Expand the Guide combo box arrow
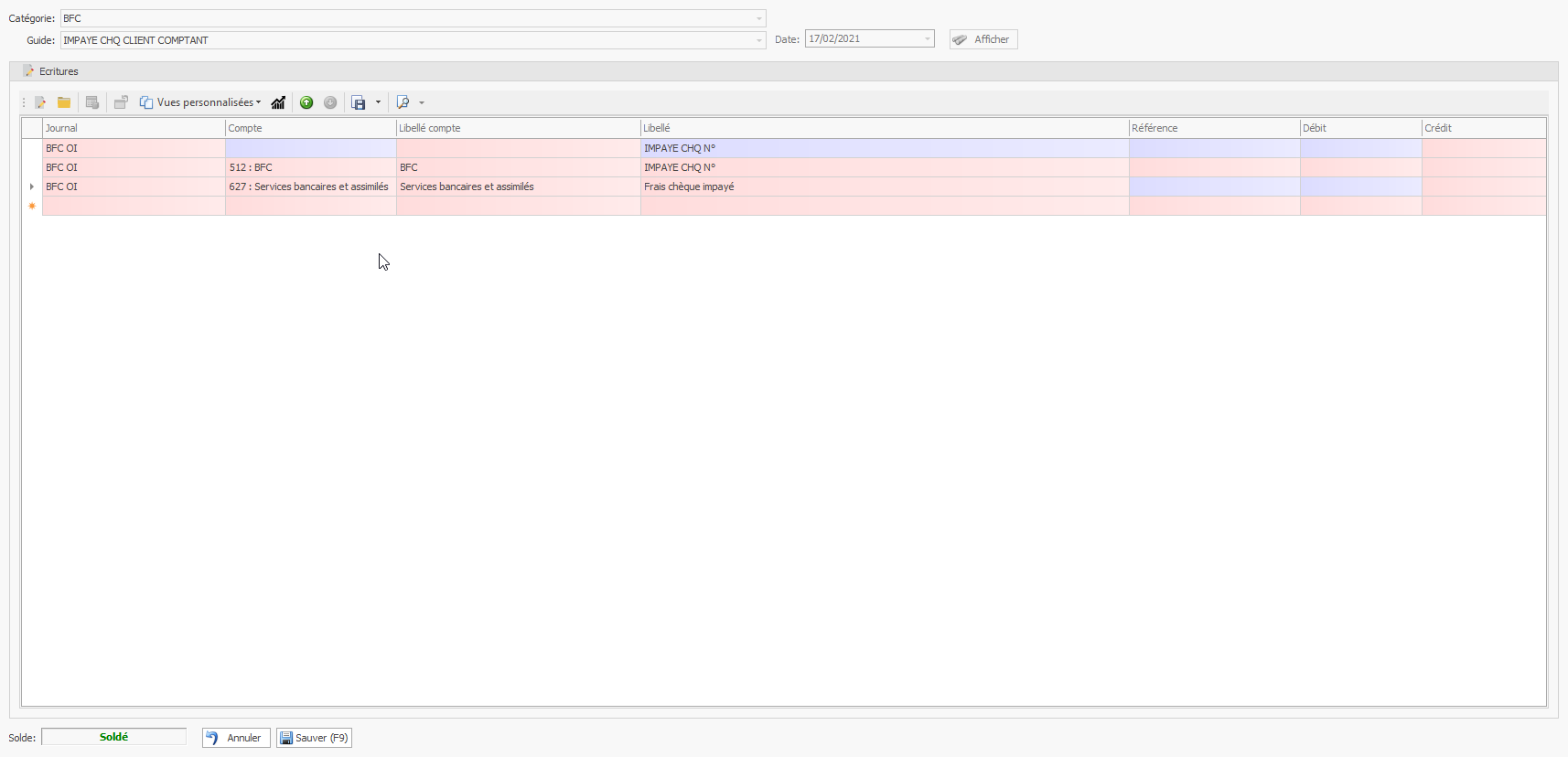 pyautogui.click(x=758, y=40)
